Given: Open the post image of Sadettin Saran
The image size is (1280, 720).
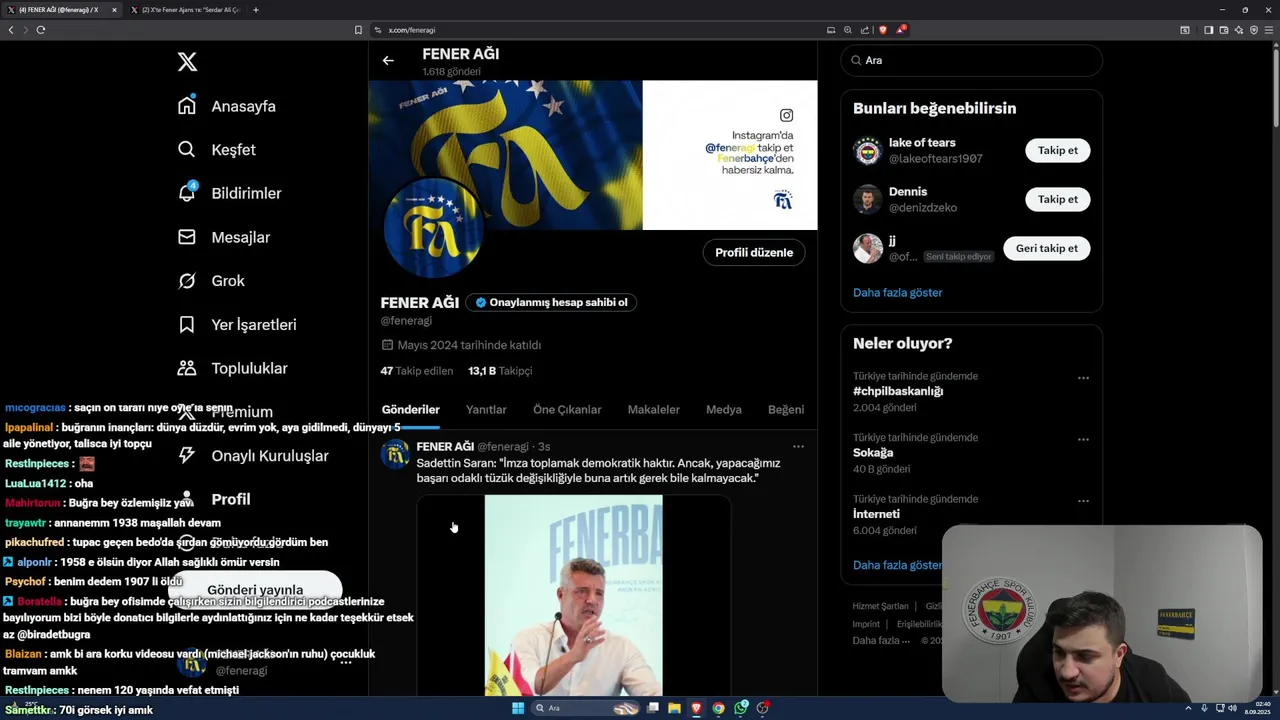Looking at the screenshot, I should [573, 595].
